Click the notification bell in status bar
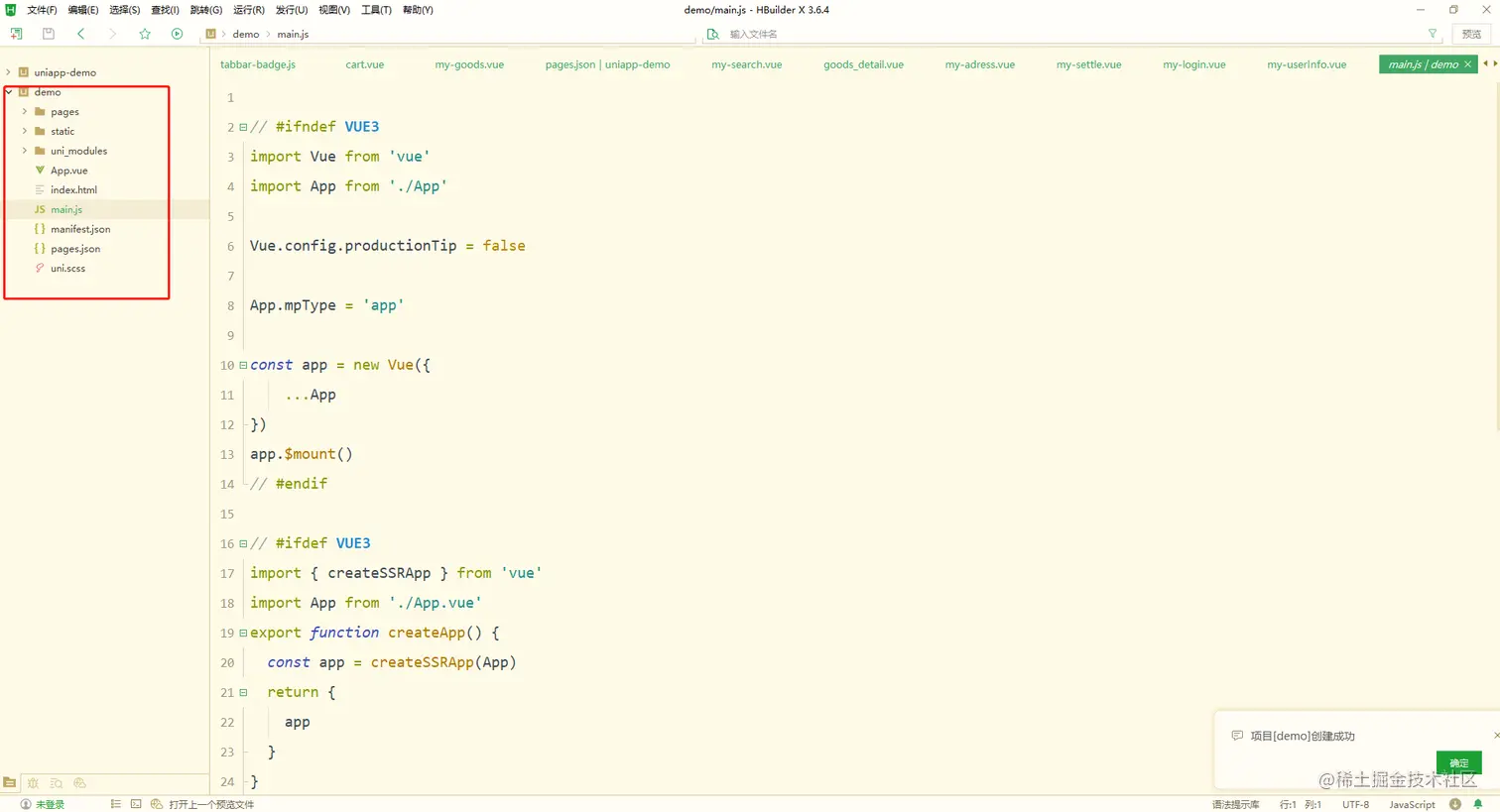Screen dimensions: 1500x812 1478,804
